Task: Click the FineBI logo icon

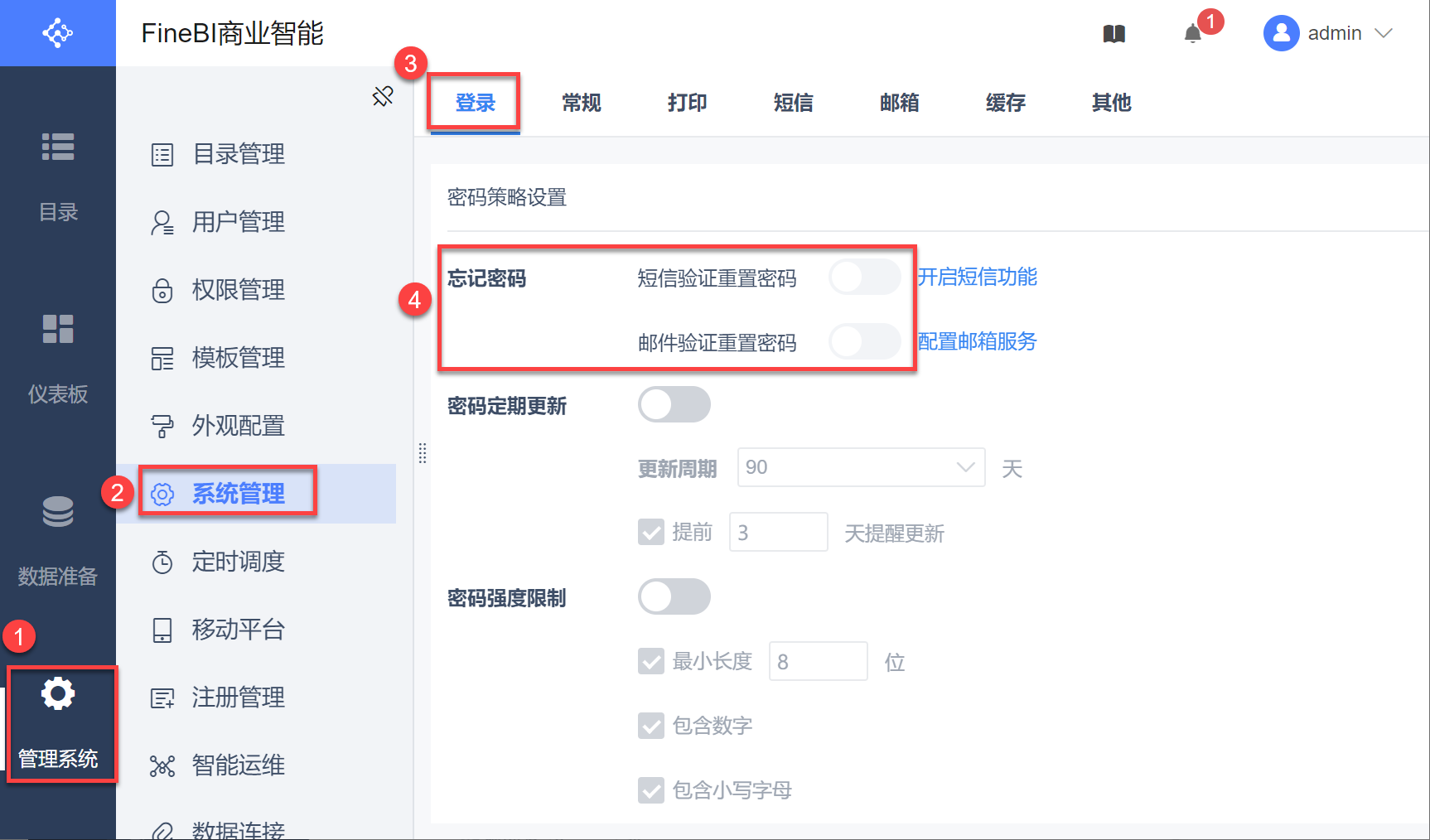Action: click(58, 33)
